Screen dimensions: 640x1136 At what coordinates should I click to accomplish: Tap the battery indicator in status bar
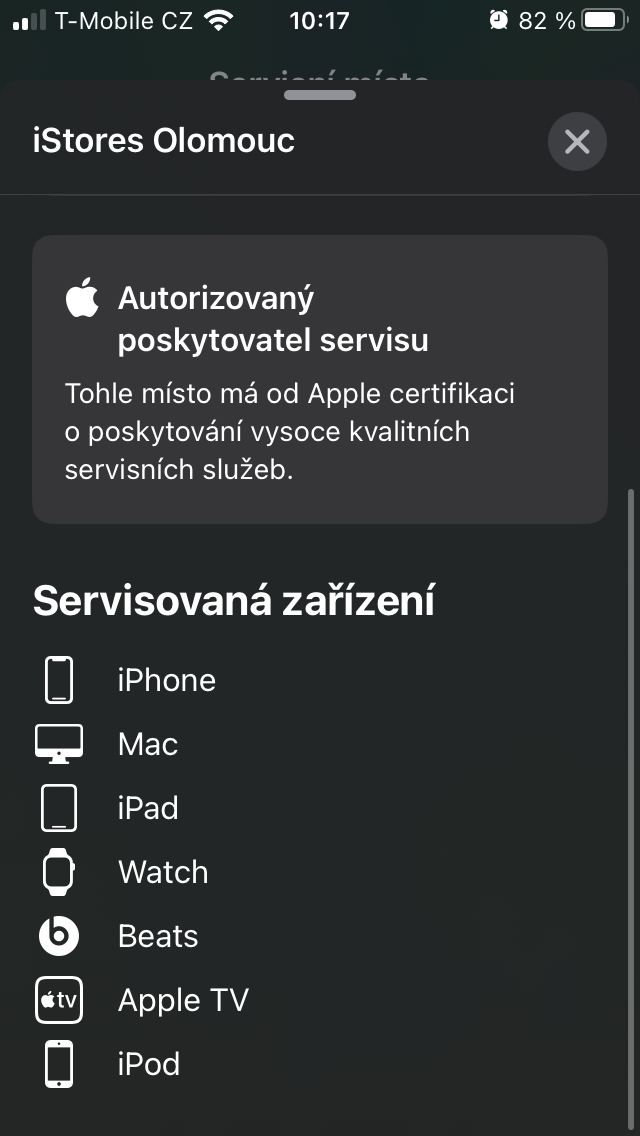(605, 20)
